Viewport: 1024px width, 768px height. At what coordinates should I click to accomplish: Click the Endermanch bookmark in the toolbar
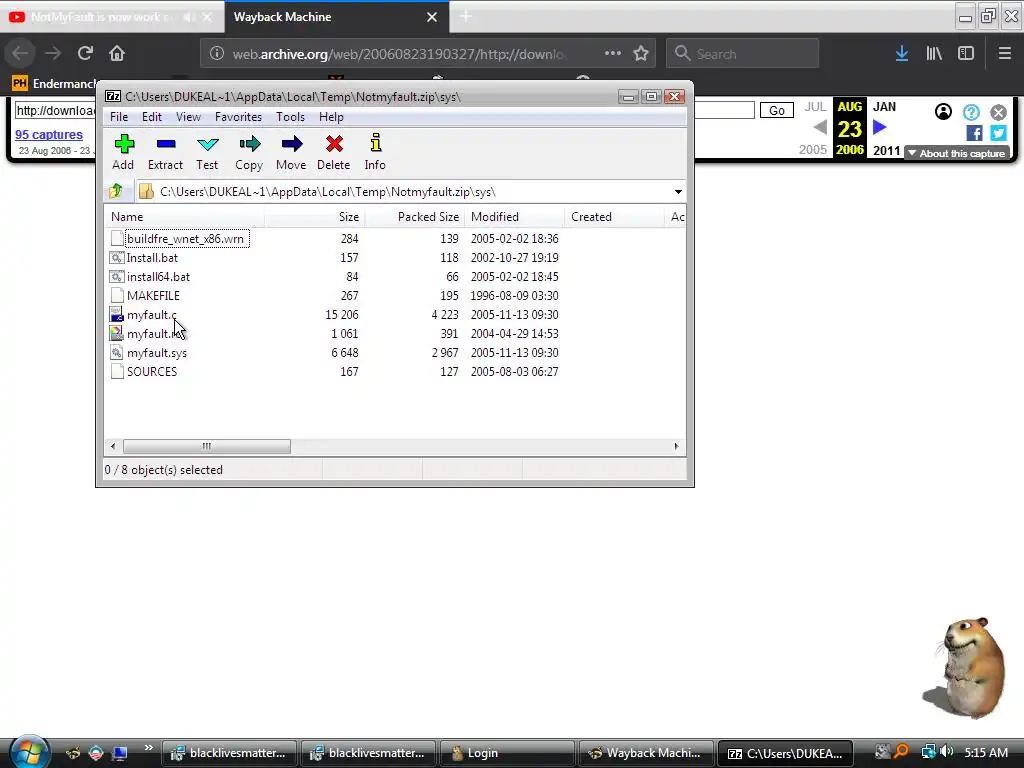coord(54,84)
